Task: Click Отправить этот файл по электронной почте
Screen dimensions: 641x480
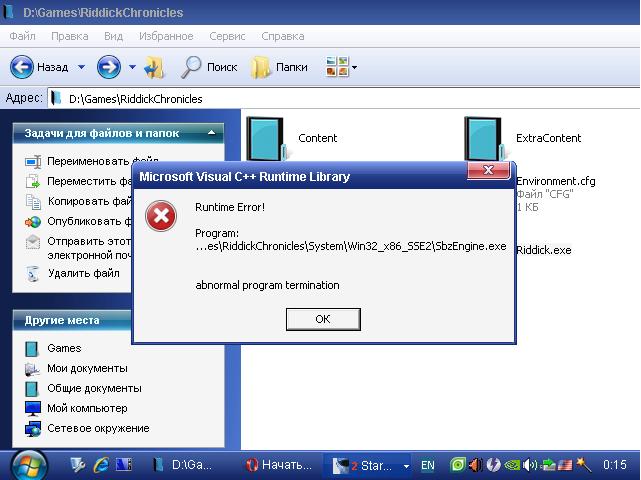Action: click(89, 248)
